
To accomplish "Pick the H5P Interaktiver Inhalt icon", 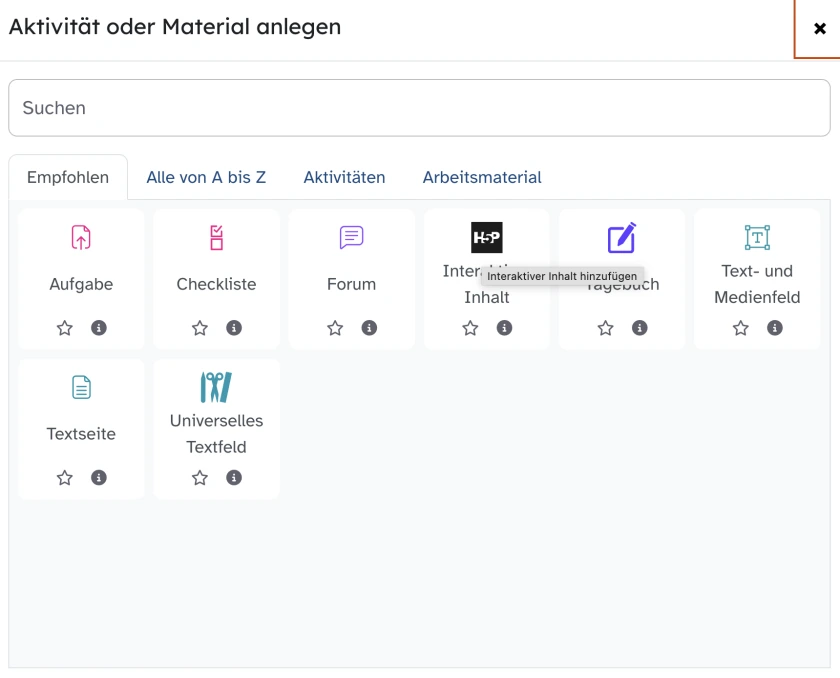I will point(486,238).
